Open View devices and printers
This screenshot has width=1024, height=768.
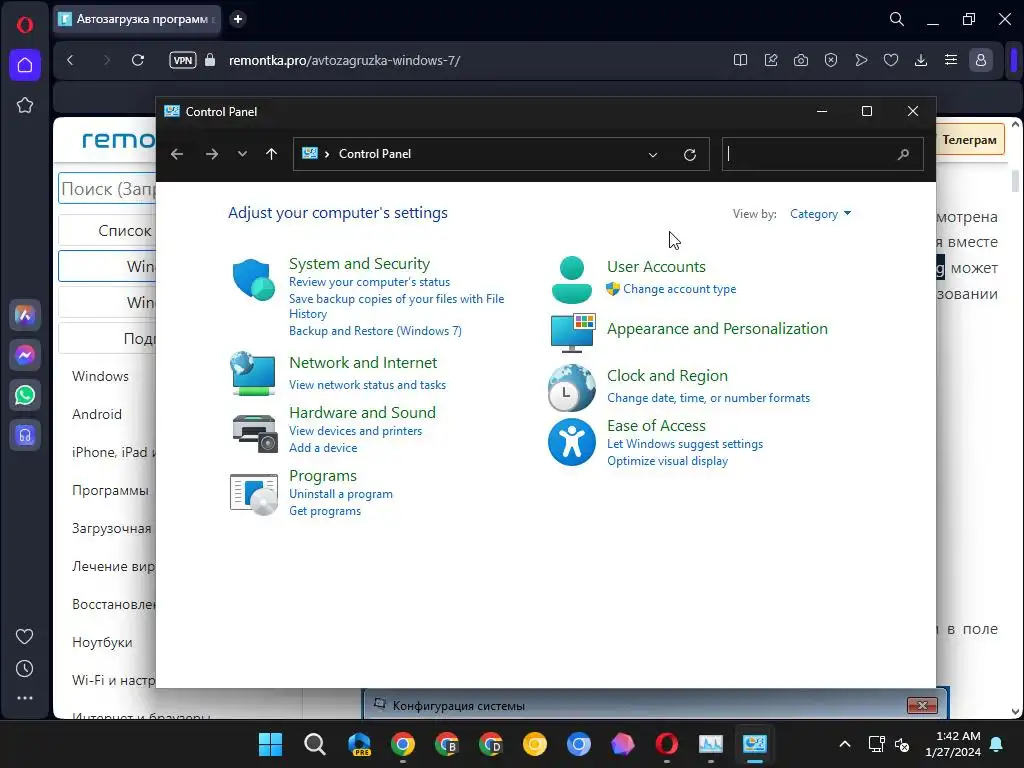pos(355,431)
